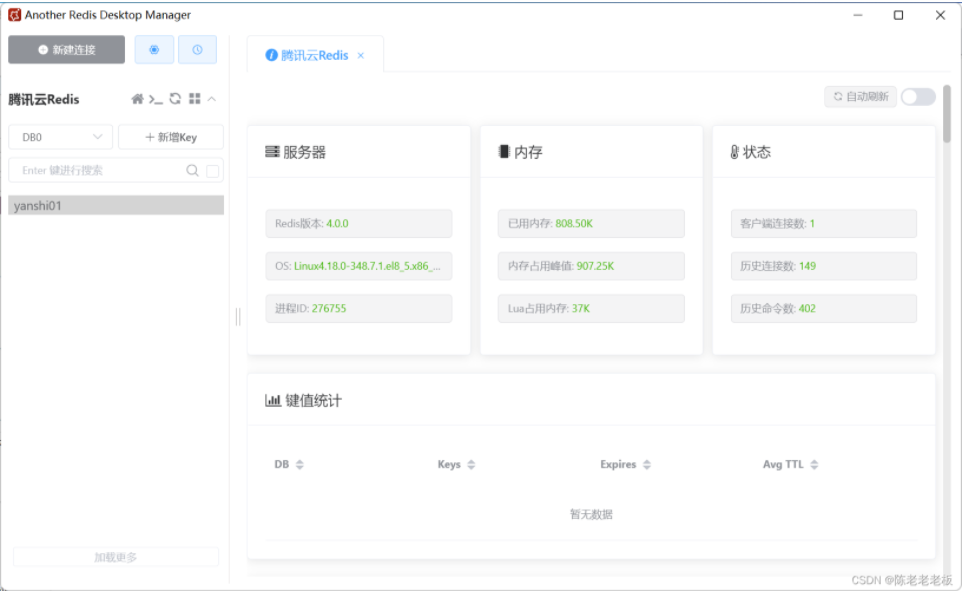Click the 历史命令数 402 field
967x615 pixels.
824,308
